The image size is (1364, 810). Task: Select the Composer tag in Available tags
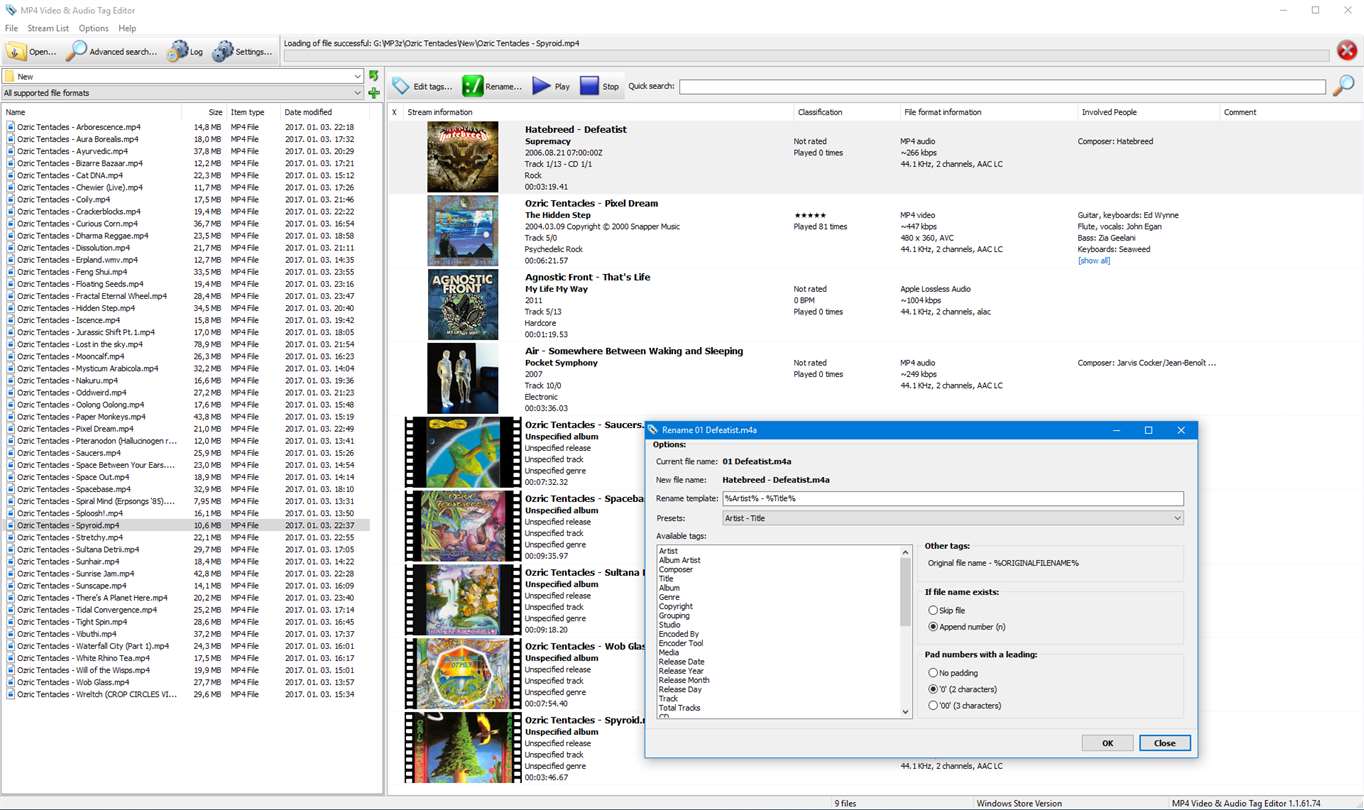pos(676,570)
